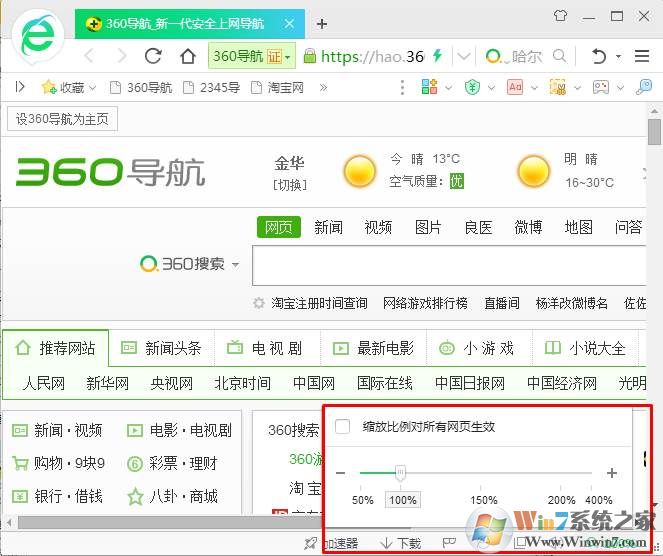Screen dimensions: 663x556
Task: Select the 新闻 search tab
Action: point(329,227)
